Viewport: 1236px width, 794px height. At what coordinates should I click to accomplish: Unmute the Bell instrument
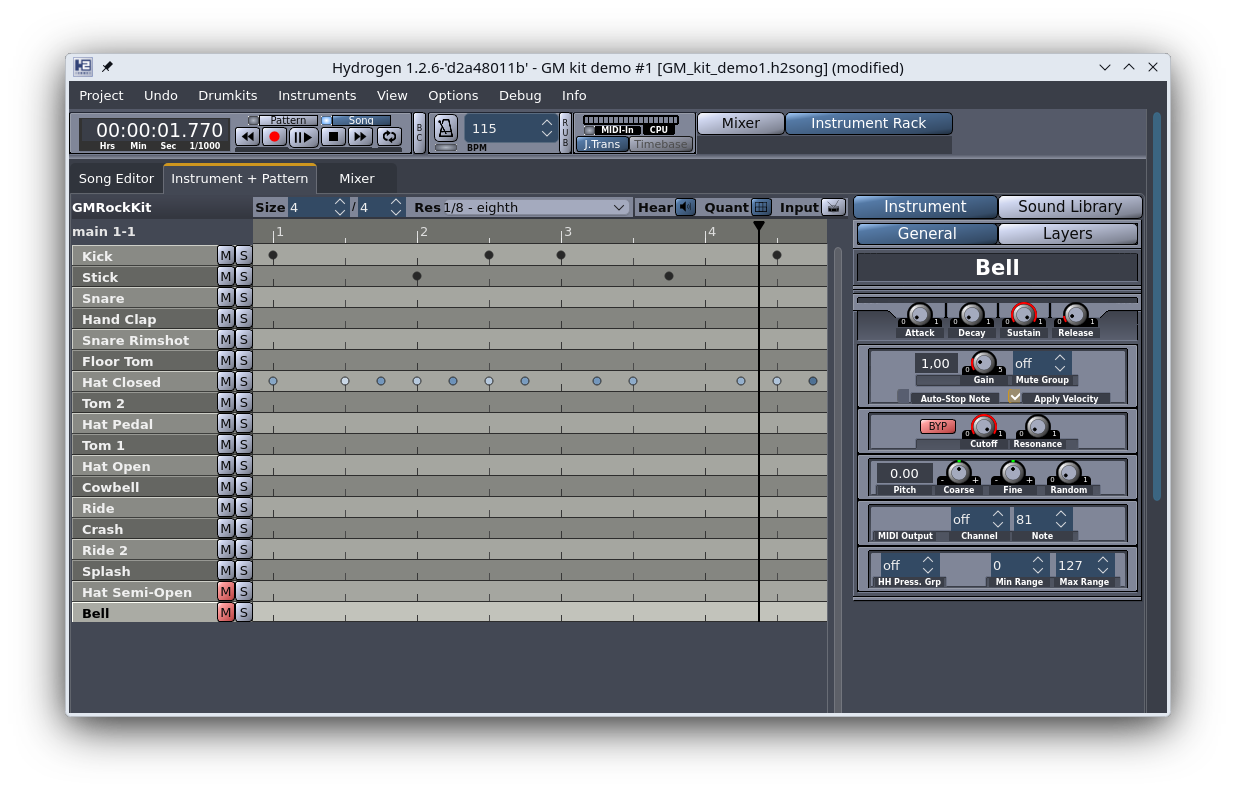[x=226, y=613]
